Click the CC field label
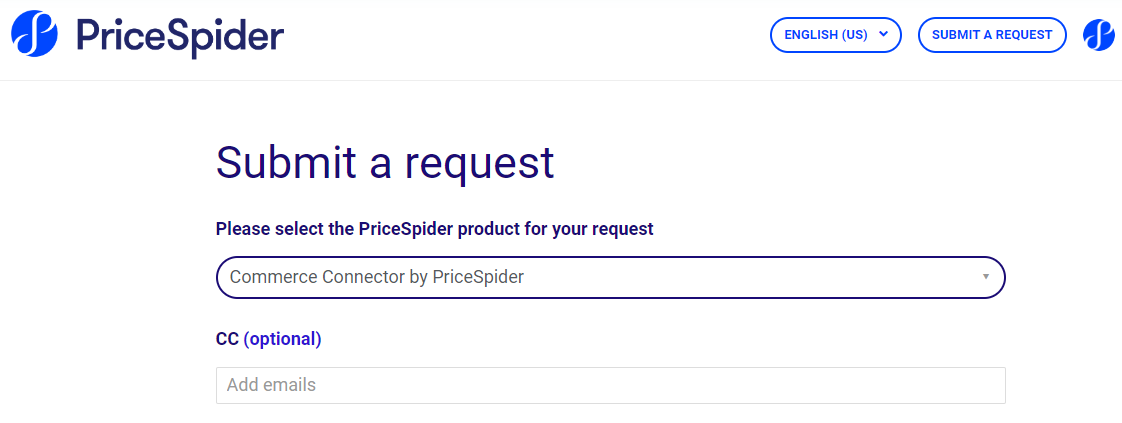Viewport: 1122px width, 423px height. point(227,339)
